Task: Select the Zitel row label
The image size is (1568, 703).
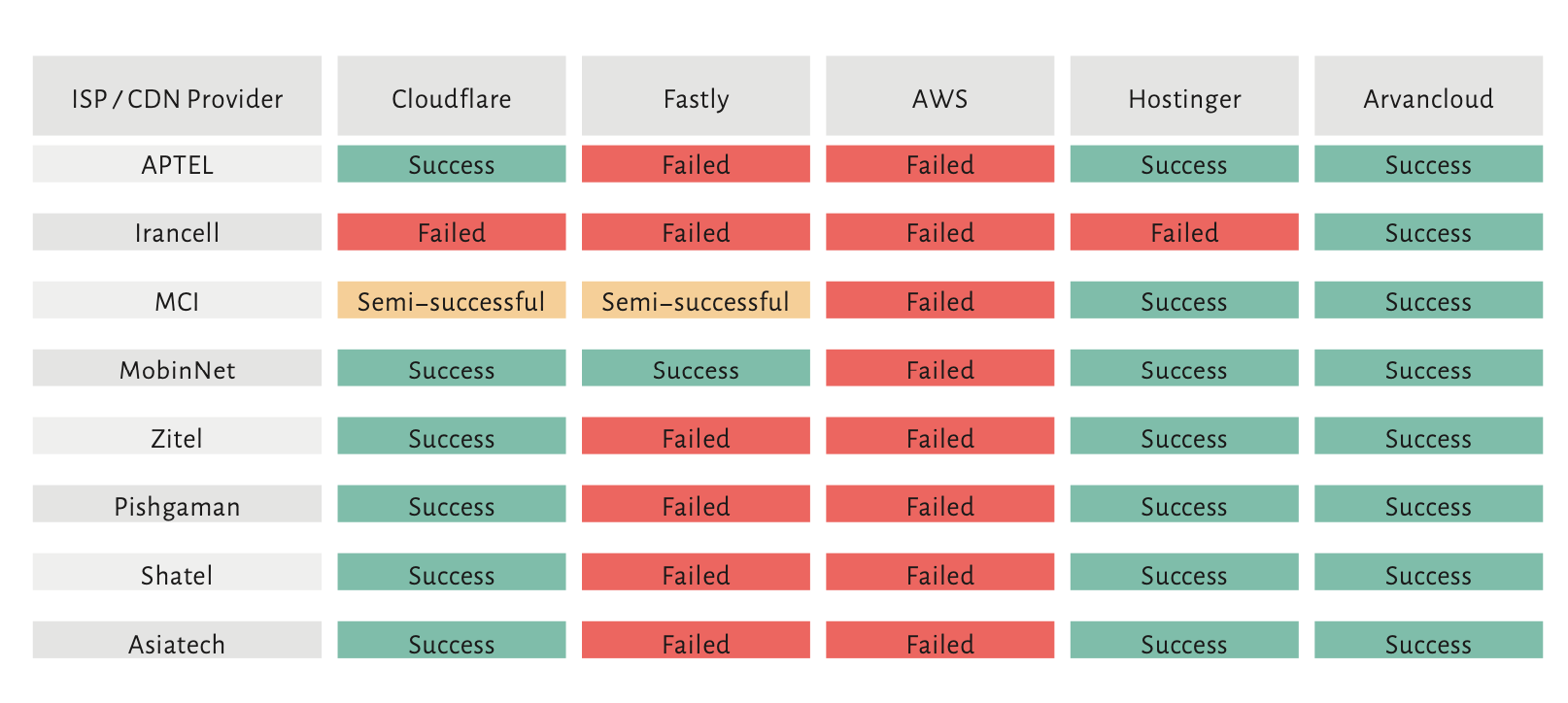Action: [x=177, y=437]
